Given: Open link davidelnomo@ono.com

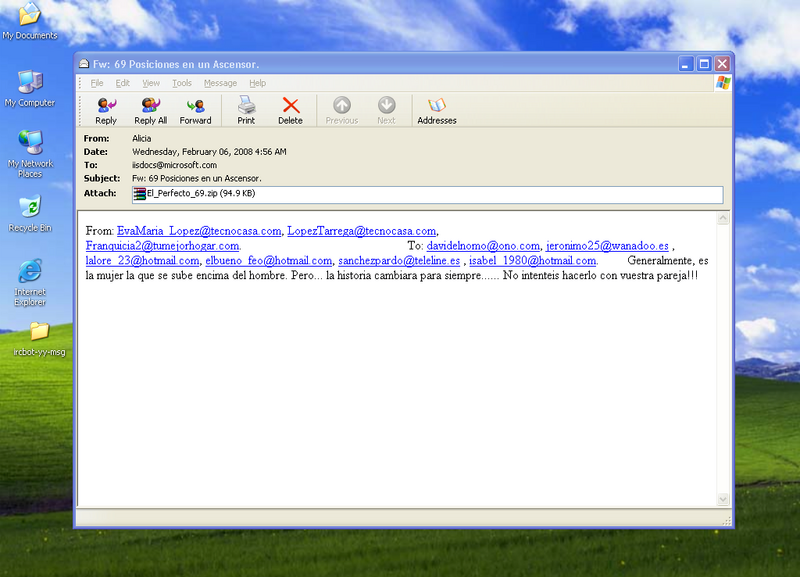Looking at the screenshot, I should point(483,246).
